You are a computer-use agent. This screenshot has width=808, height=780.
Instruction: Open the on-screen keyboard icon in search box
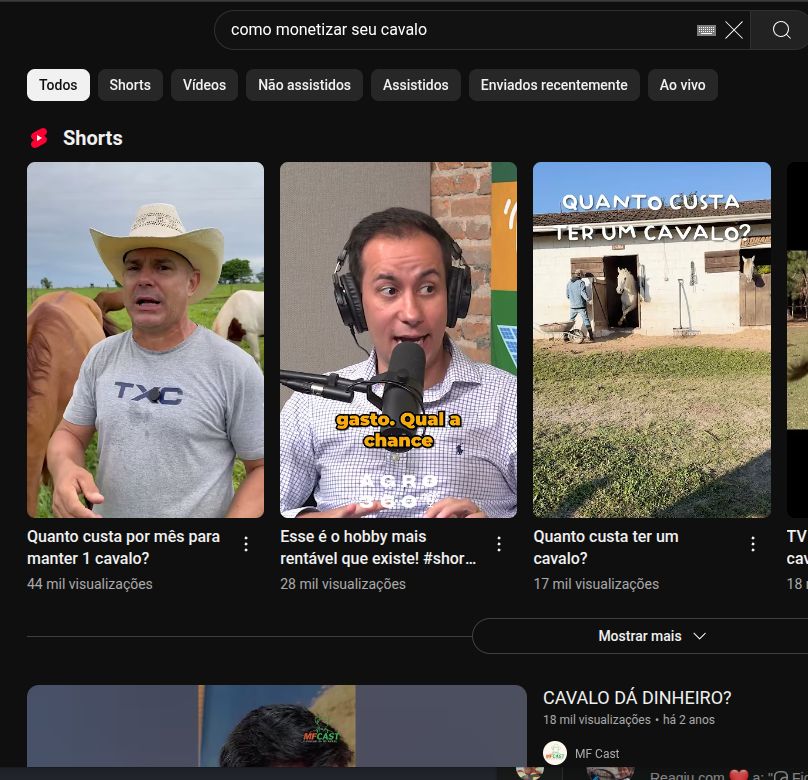[706, 30]
